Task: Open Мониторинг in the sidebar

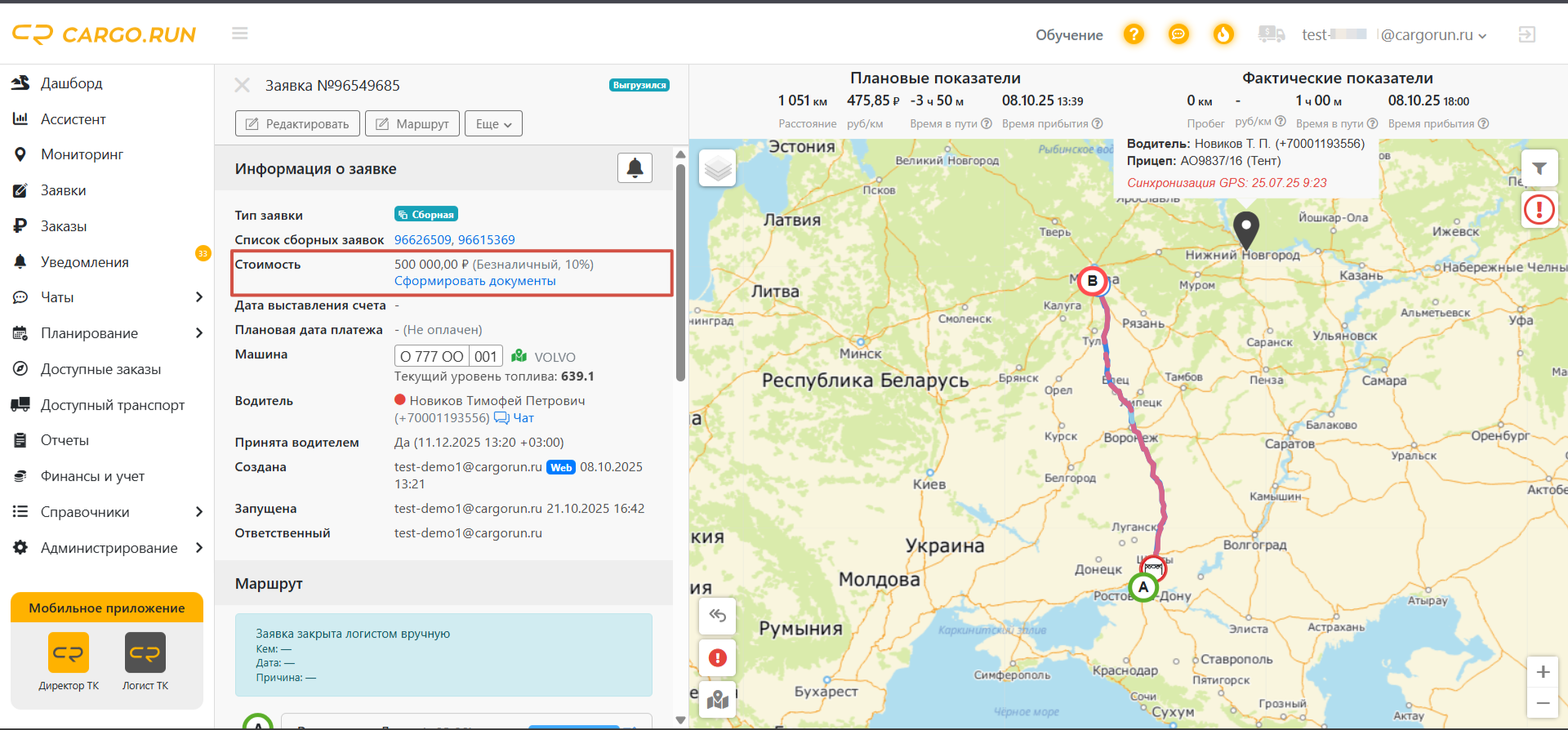Action: 82,154
